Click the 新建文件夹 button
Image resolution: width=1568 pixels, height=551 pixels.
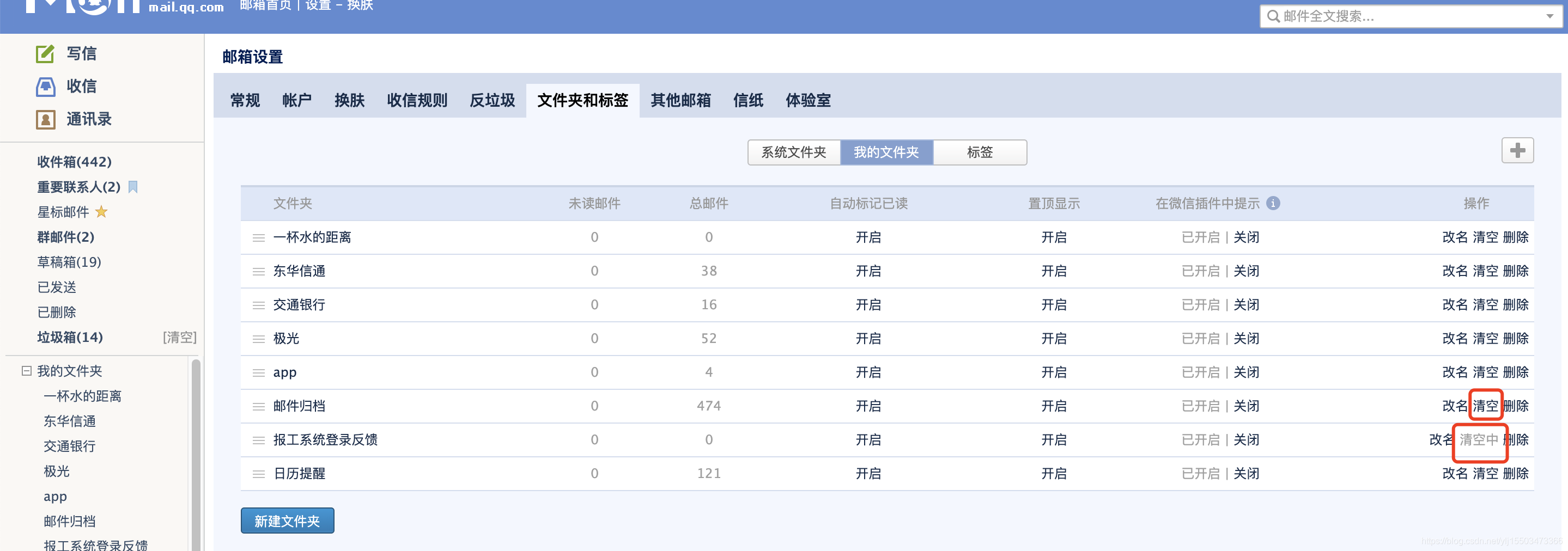click(x=287, y=521)
